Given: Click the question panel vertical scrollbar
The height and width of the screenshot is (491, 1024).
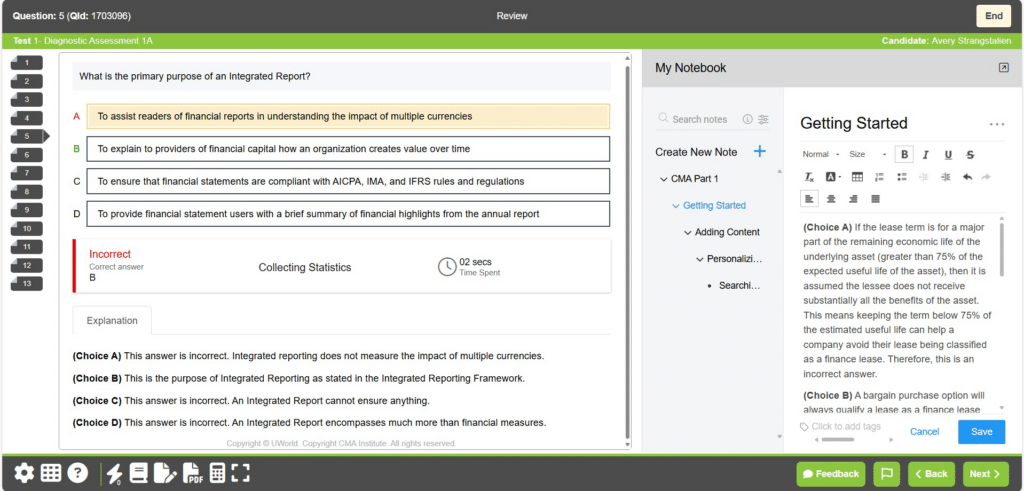Looking at the screenshot, I should click(x=628, y=251).
